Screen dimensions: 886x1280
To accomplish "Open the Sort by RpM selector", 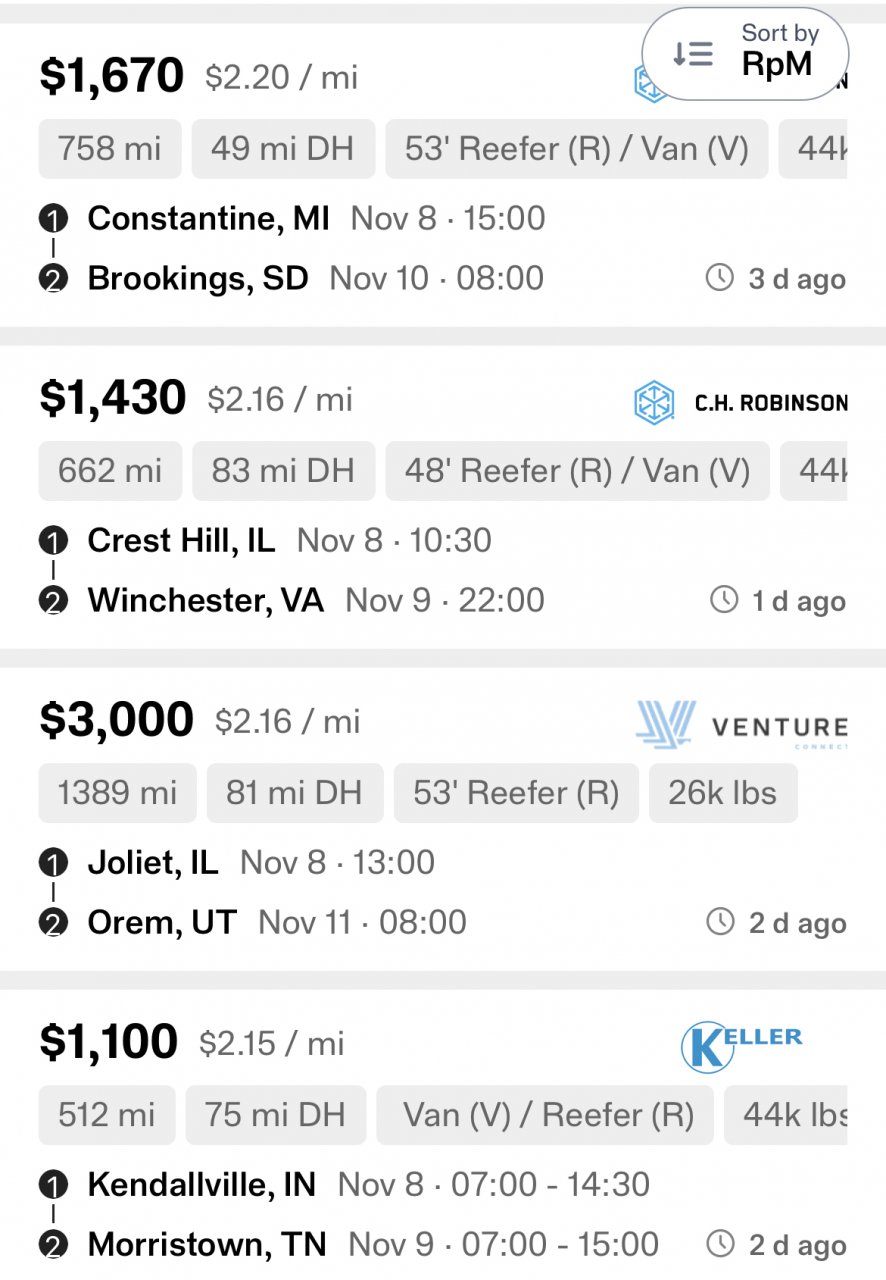I will (745, 52).
